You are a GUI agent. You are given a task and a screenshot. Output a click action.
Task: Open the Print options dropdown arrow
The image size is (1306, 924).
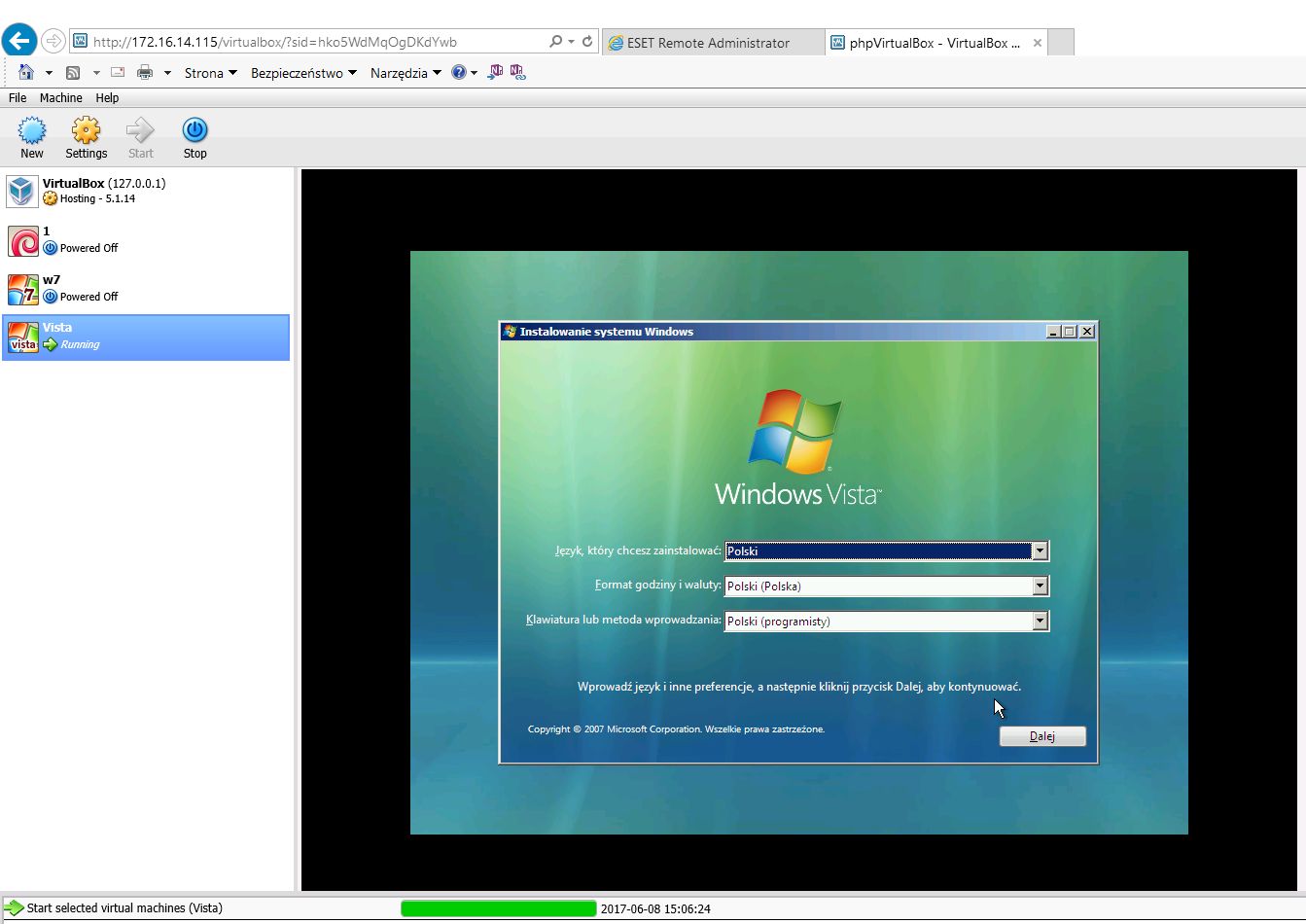(x=167, y=73)
